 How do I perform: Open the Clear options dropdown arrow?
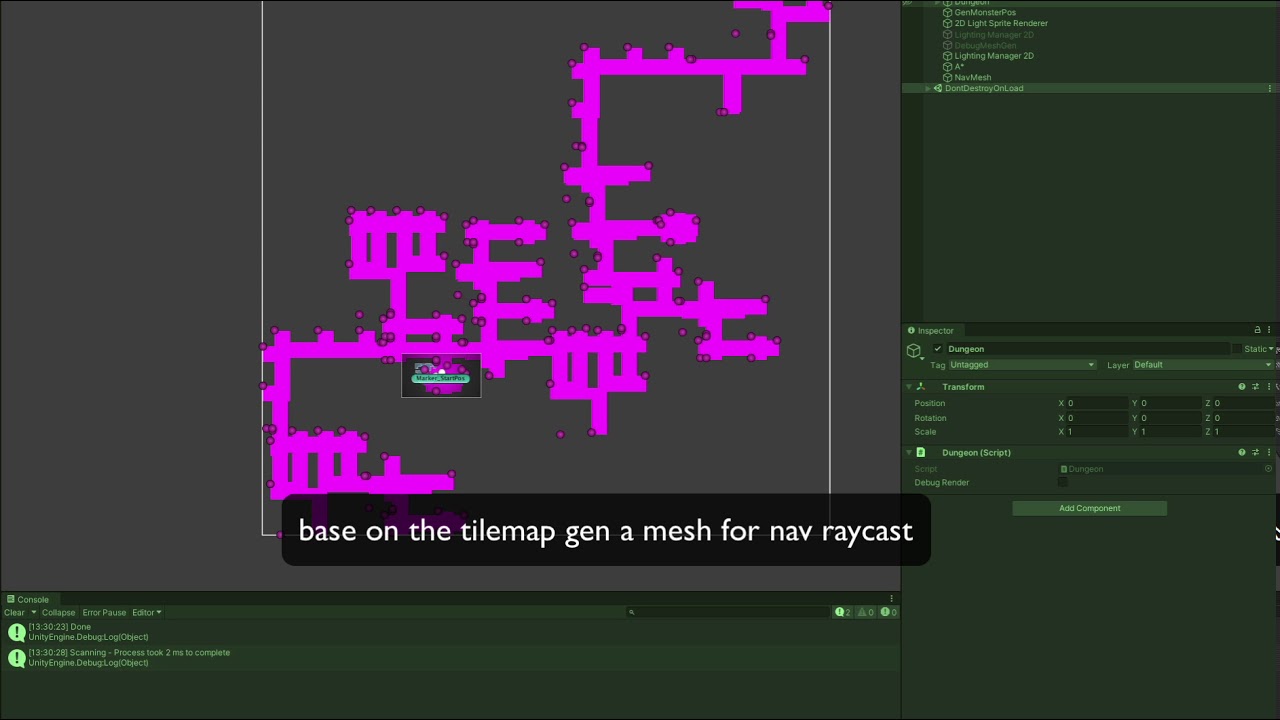point(33,613)
